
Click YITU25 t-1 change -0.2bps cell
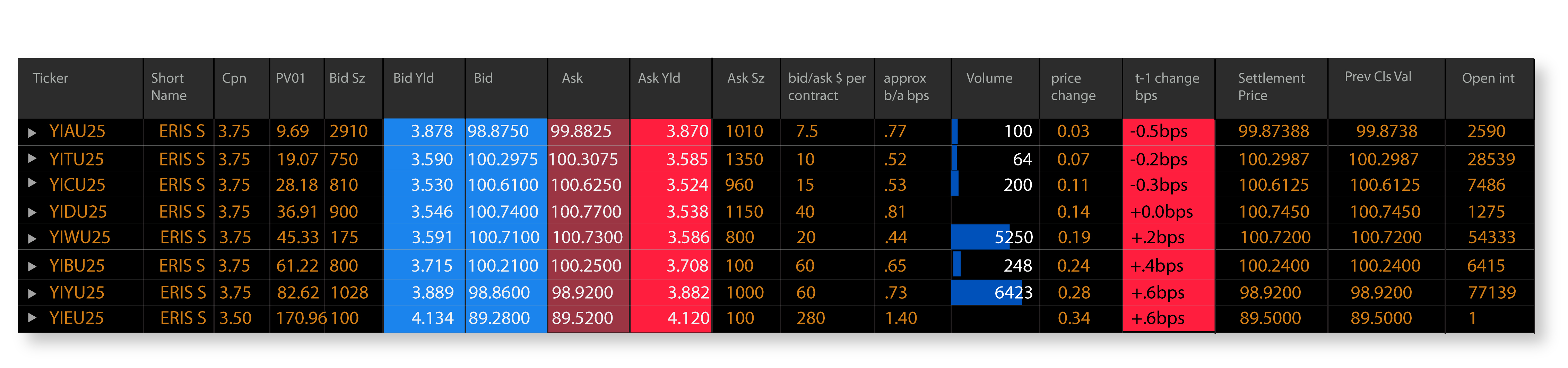click(x=1159, y=160)
